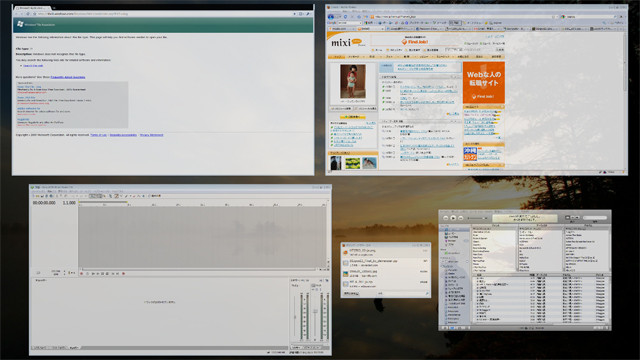
Task: Click the address bar in the Windows File Association browser
Action: coord(163,14)
